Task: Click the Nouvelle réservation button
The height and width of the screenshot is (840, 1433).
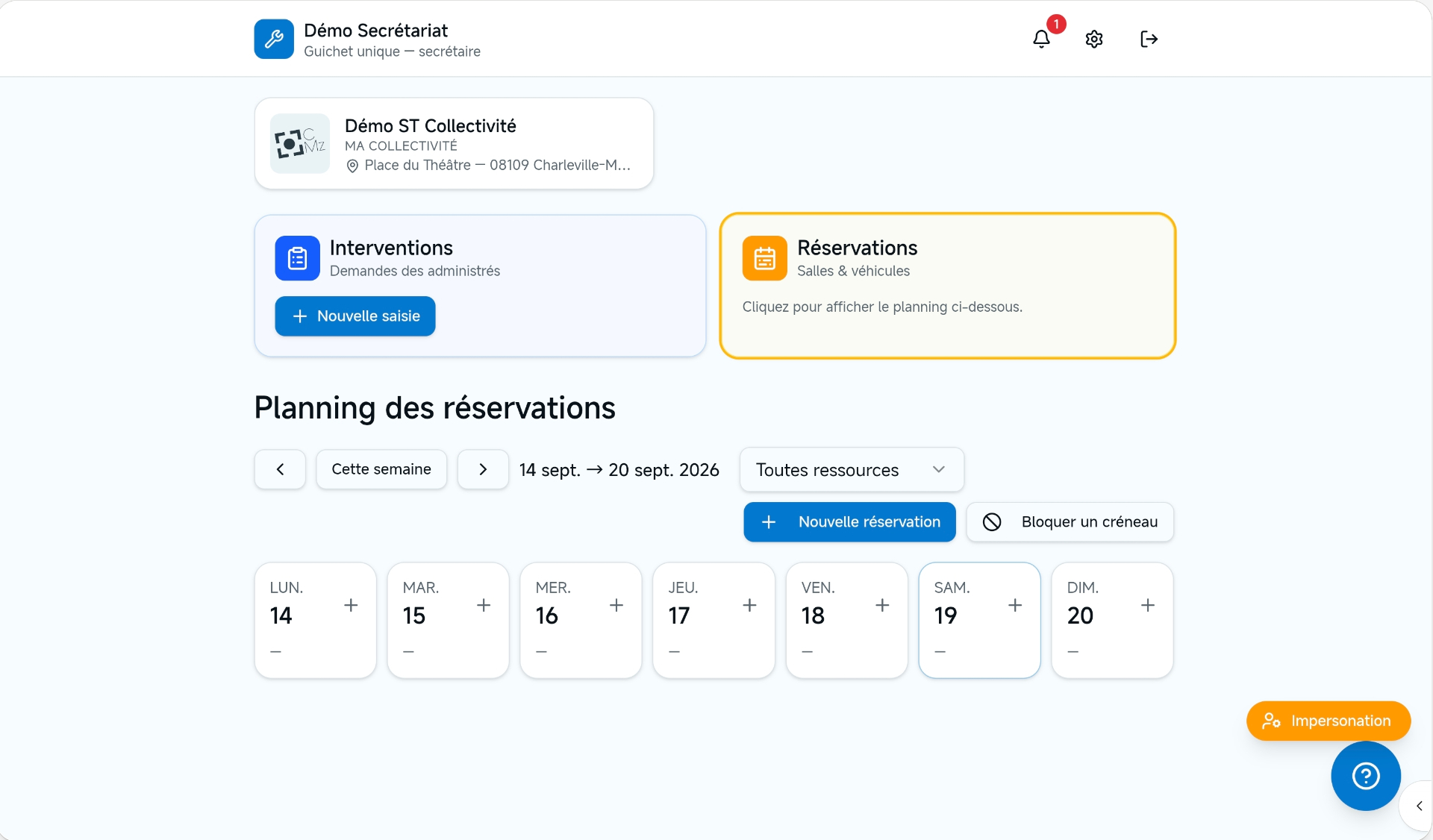Action: click(x=849, y=521)
